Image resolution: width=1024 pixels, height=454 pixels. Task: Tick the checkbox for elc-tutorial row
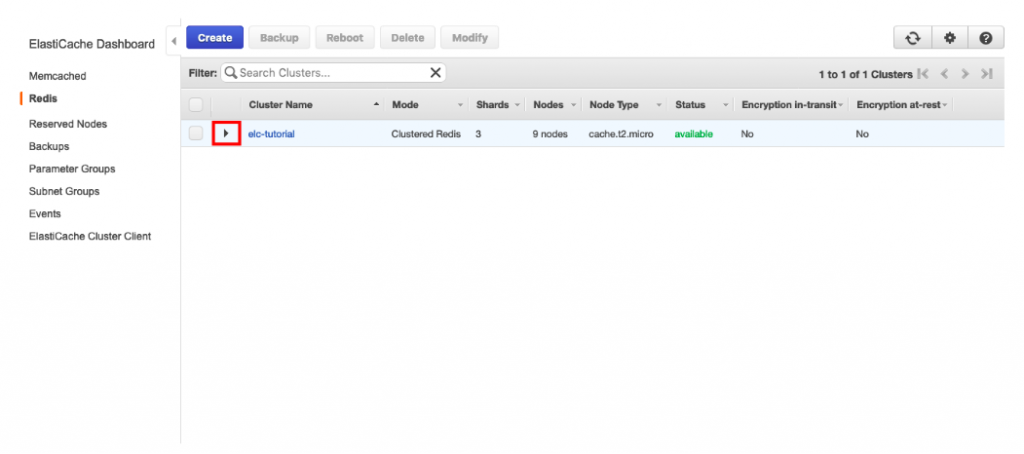pyautogui.click(x=196, y=133)
